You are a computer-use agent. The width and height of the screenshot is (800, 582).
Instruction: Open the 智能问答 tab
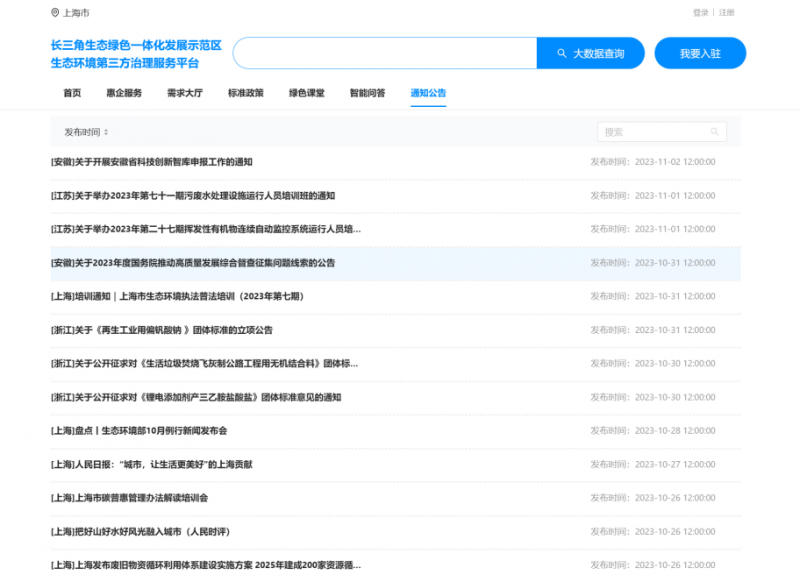point(367,93)
